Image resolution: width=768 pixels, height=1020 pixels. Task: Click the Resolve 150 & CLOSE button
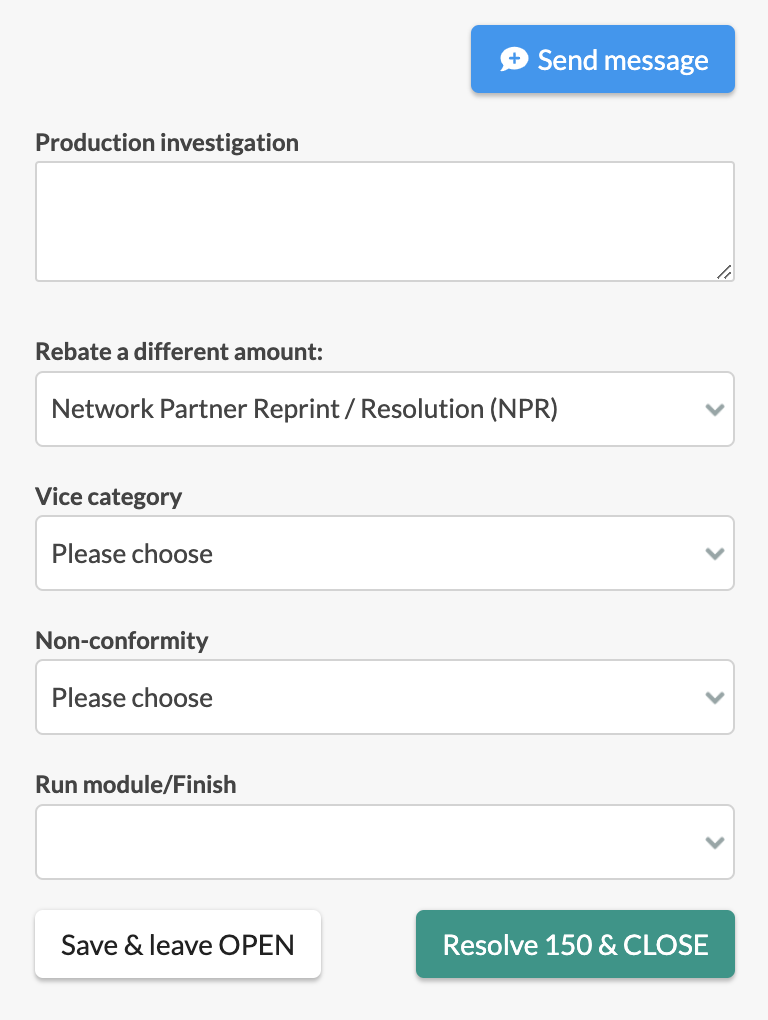(x=576, y=944)
